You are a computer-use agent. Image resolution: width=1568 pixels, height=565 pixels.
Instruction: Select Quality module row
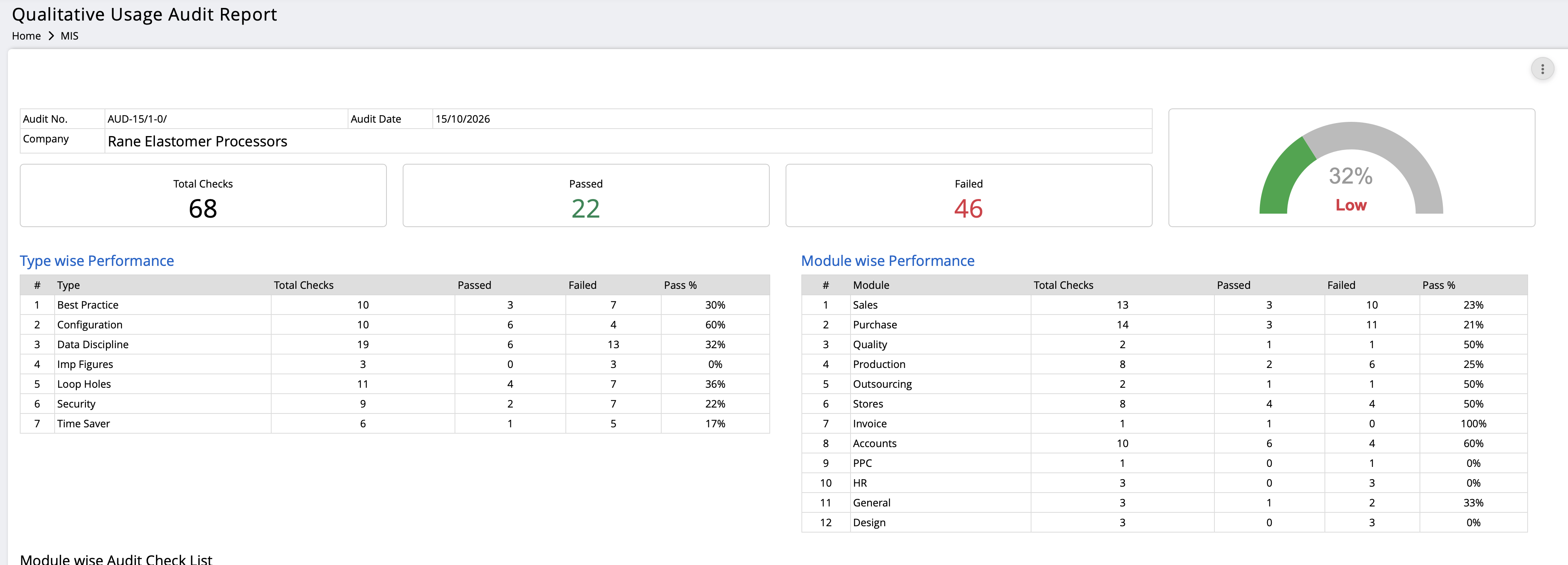coord(1164,344)
